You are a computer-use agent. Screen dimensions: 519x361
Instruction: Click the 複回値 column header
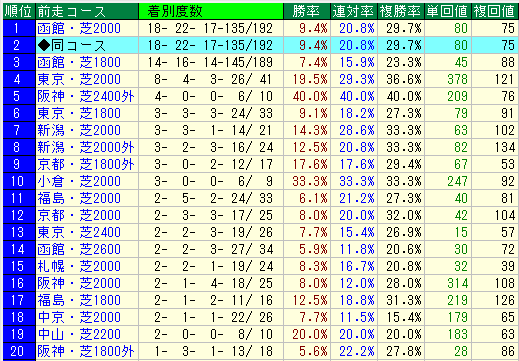(495, 11)
